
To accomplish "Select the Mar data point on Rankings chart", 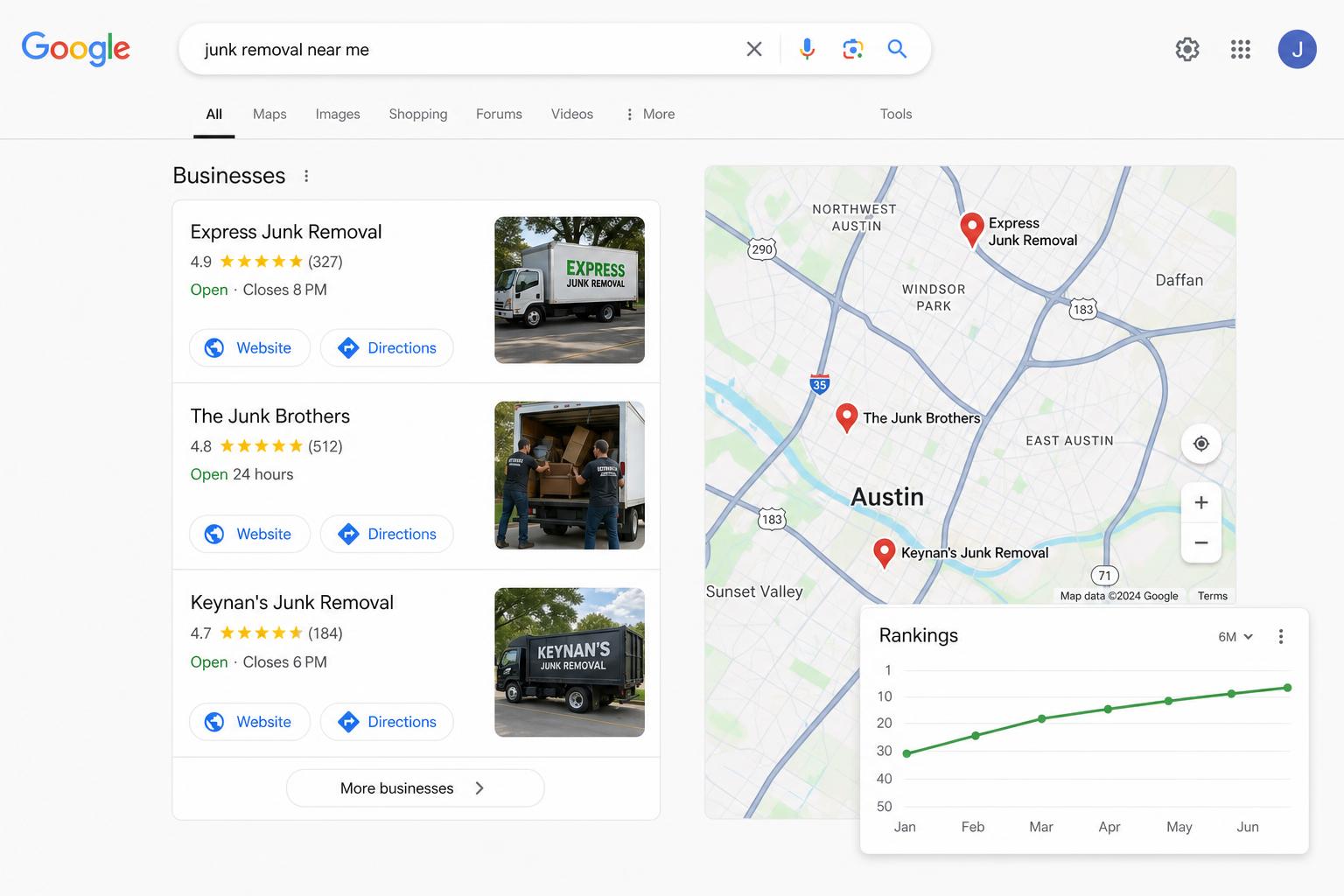I will pyautogui.click(x=1041, y=718).
